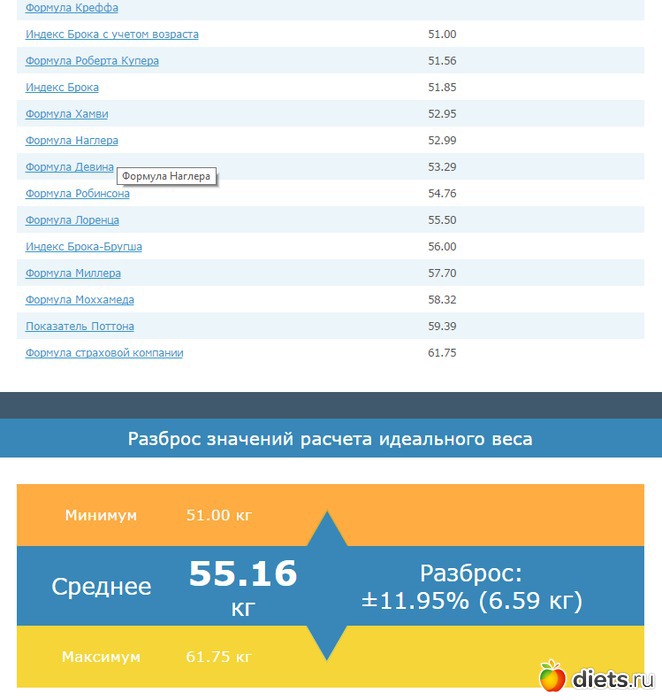Viewport: 662px width, 700px height.
Task: Click the Разброс значений расчета header
Action: 330,439
